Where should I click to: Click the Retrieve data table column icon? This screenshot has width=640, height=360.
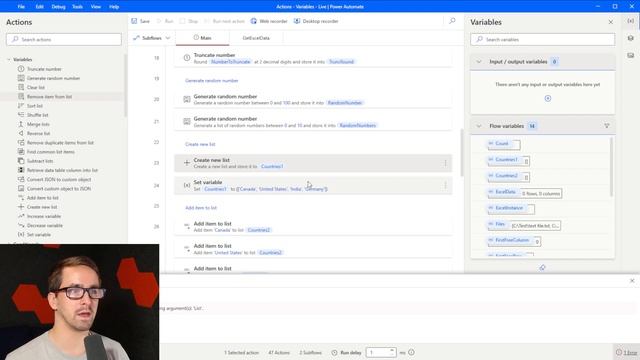21,170
